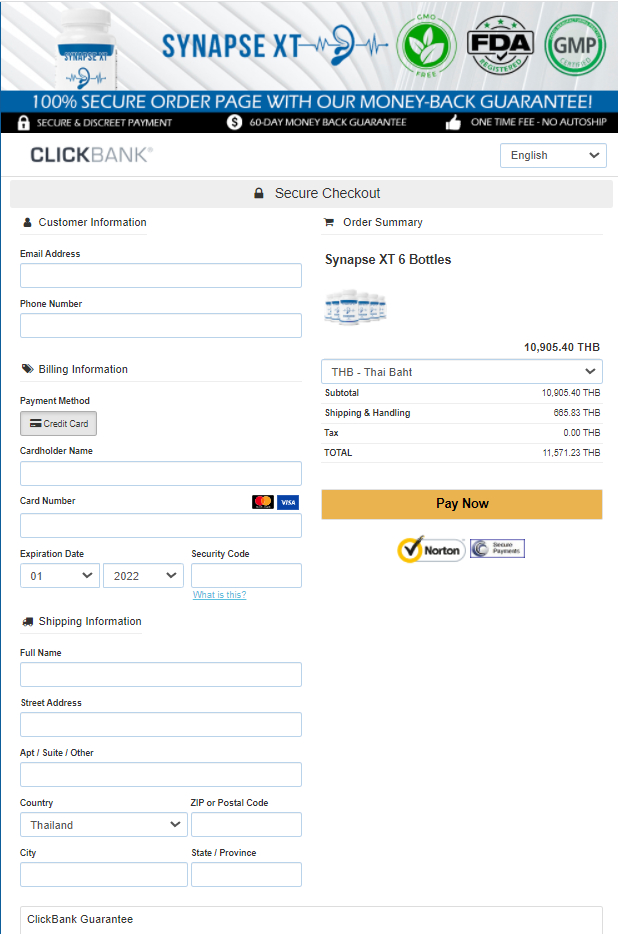Focus the Street Address field
618x934 pixels.
(161, 724)
